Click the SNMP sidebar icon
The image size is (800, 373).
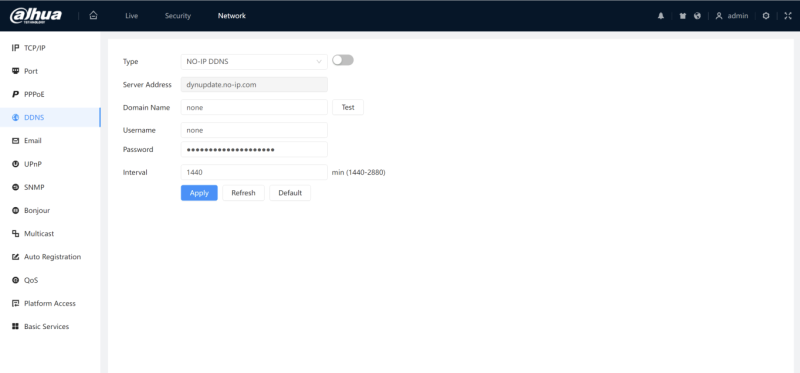(15, 187)
